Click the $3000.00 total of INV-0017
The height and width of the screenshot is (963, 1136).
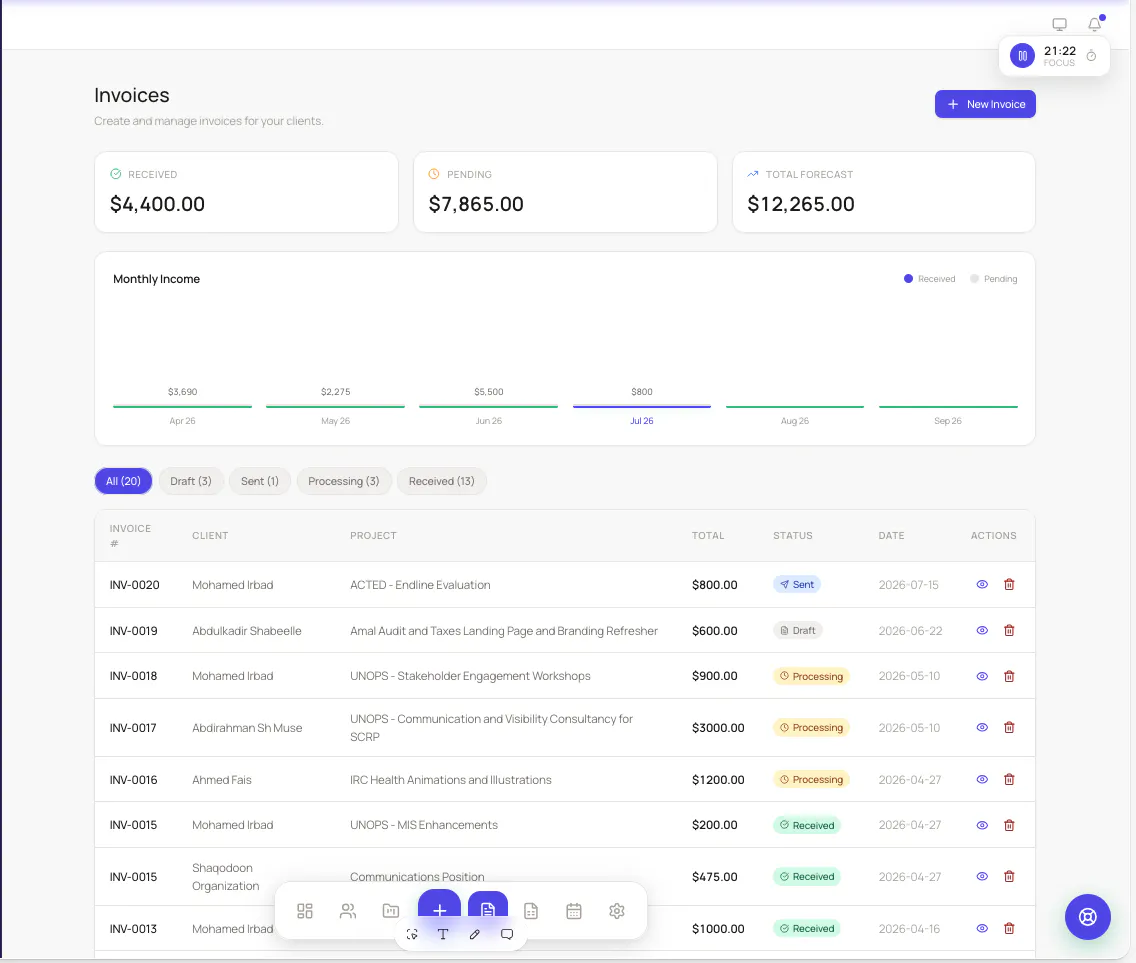(718, 728)
